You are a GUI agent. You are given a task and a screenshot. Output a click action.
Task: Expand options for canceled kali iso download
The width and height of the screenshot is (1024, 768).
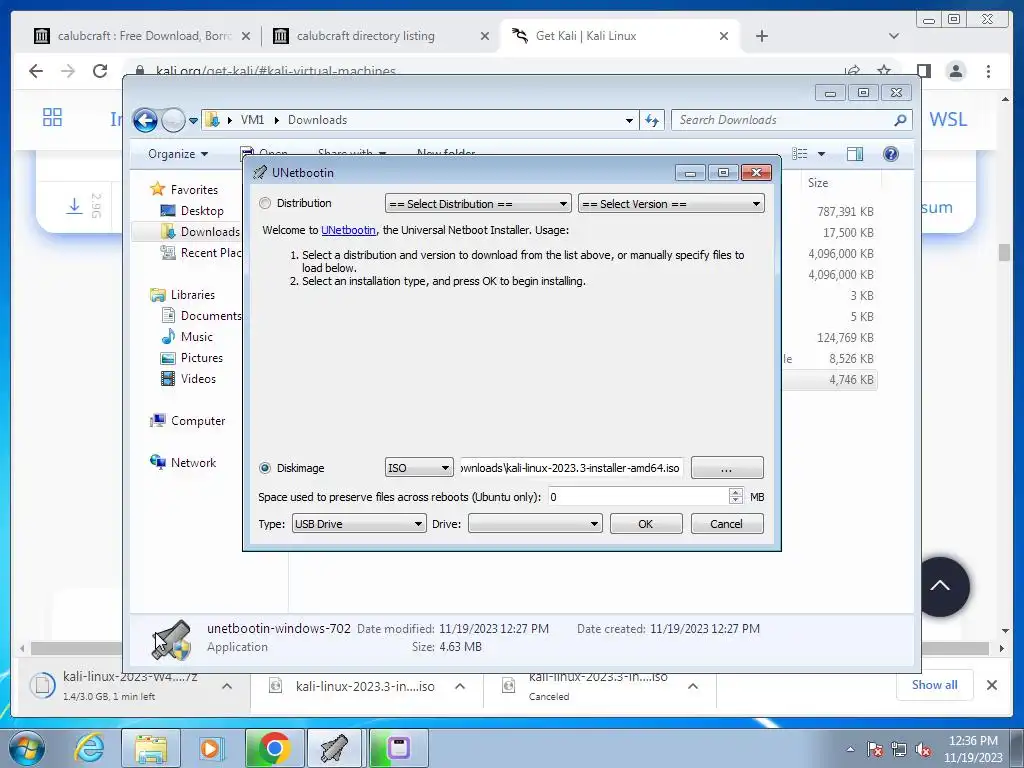tap(693, 686)
